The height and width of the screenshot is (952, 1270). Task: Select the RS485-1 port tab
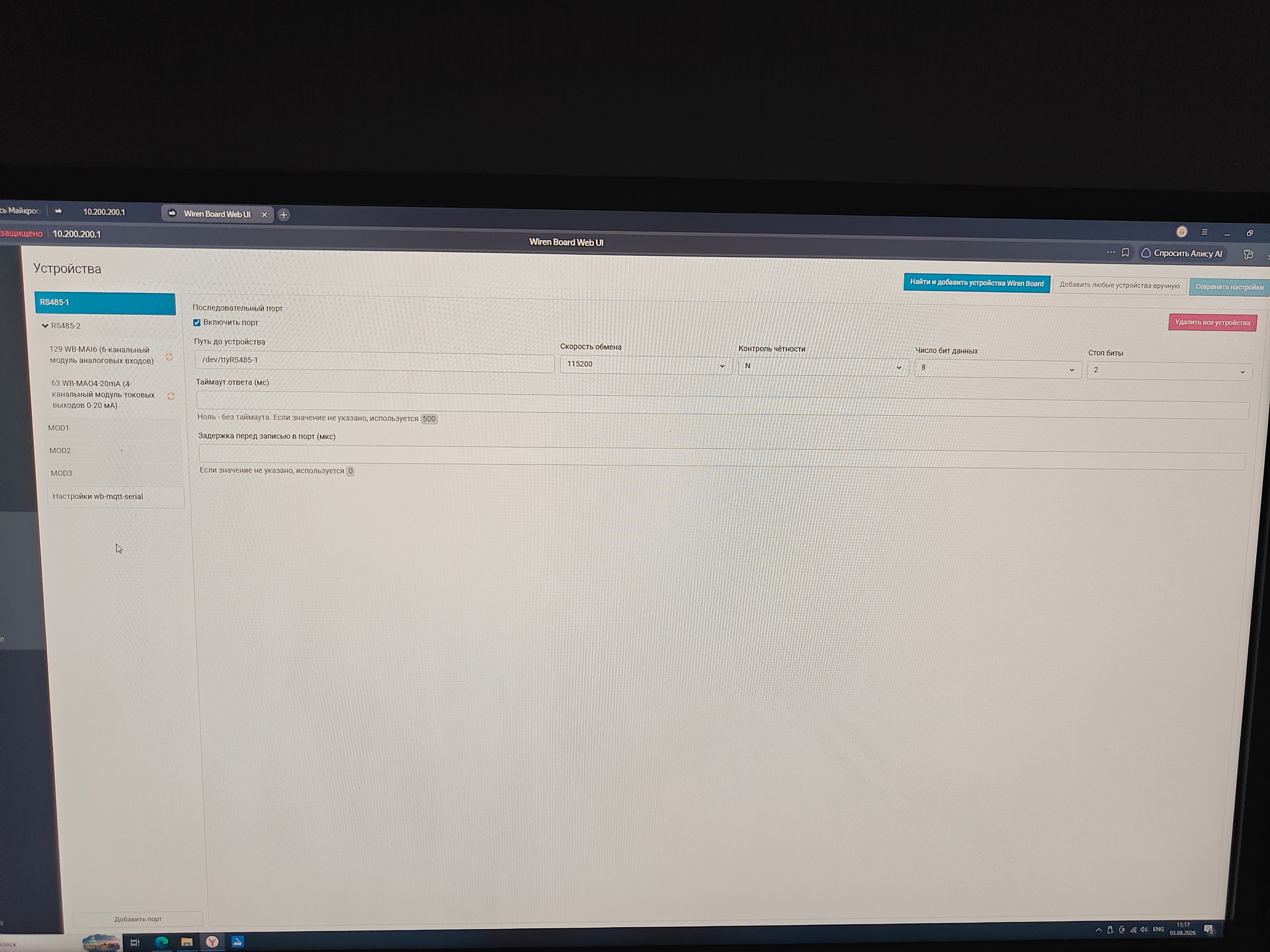tap(105, 303)
